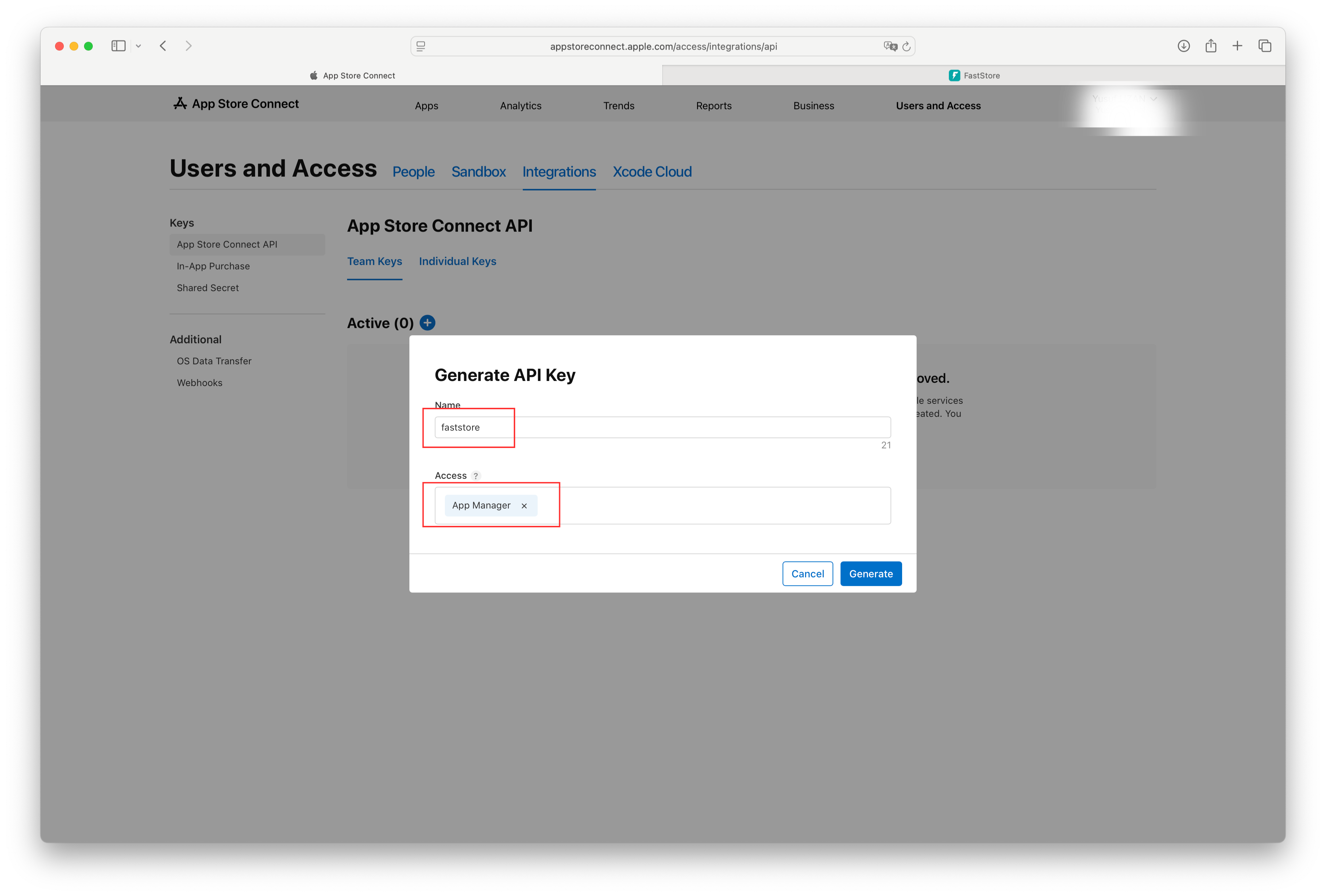The height and width of the screenshot is (896, 1326).
Task: Open the Safari downloads list
Action: point(1183,46)
